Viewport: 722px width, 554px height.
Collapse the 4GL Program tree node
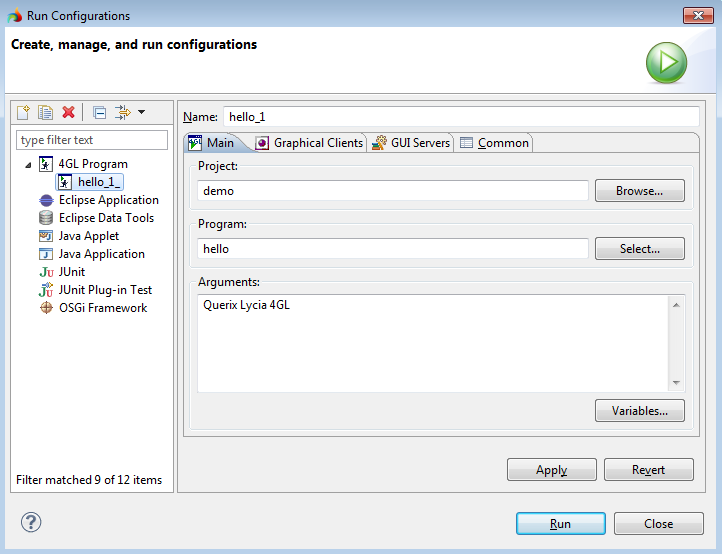click(29, 164)
